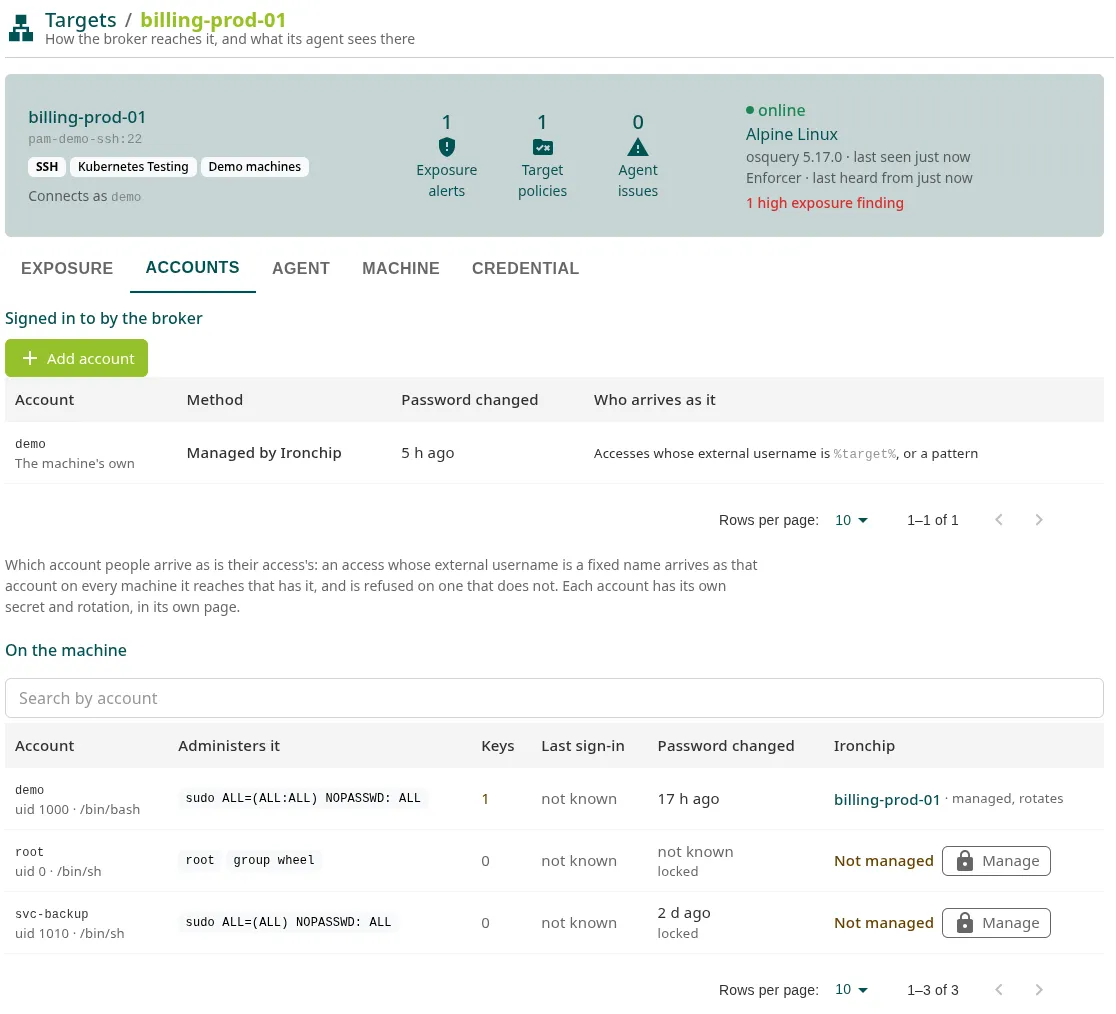Open rows per page dropdown for broker accounts
The width and height of the screenshot is (1116, 1014).
pyautogui.click(x=851, y=520)
